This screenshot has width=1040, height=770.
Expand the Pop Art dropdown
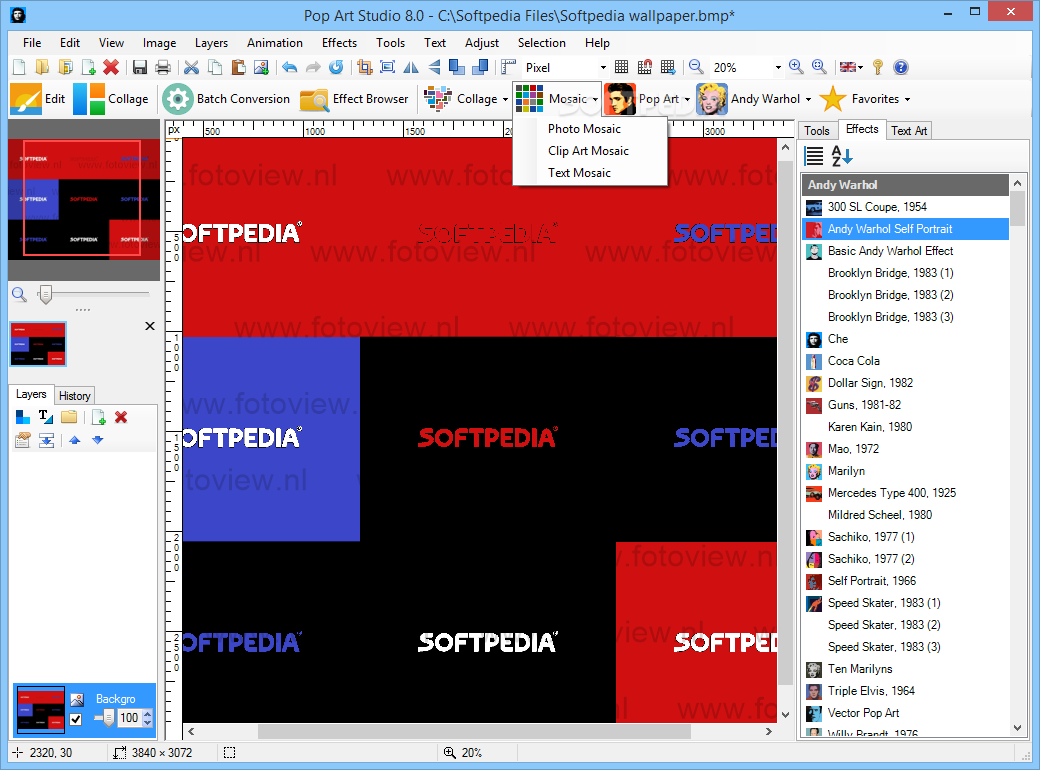pos(687,99)
